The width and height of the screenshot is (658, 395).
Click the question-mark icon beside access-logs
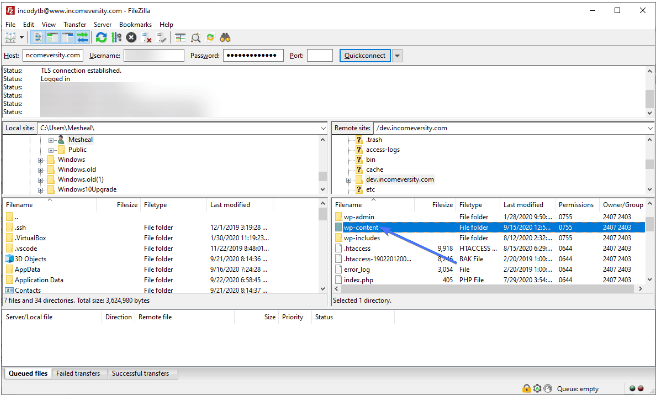(359, 149)
